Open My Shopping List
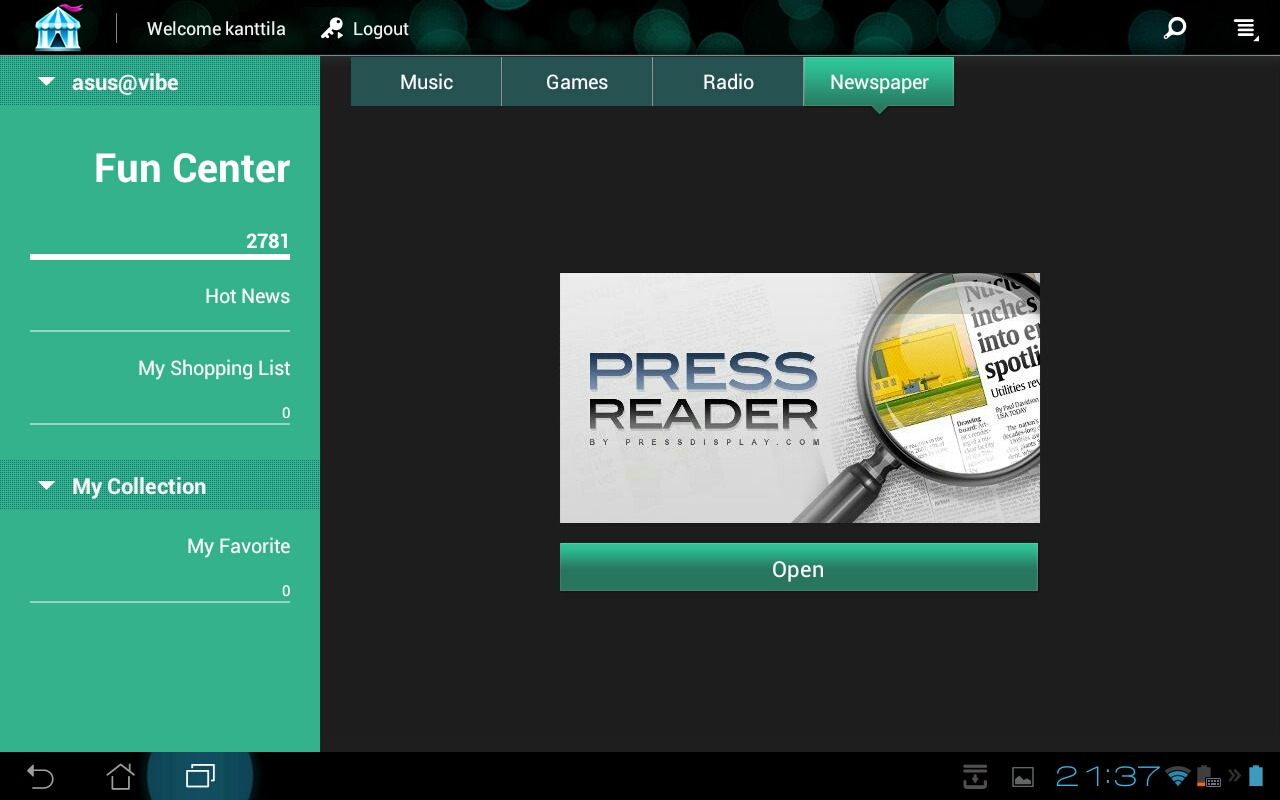Image resolution: width=1280 pixels, height=800 pixels. (214, 368)
